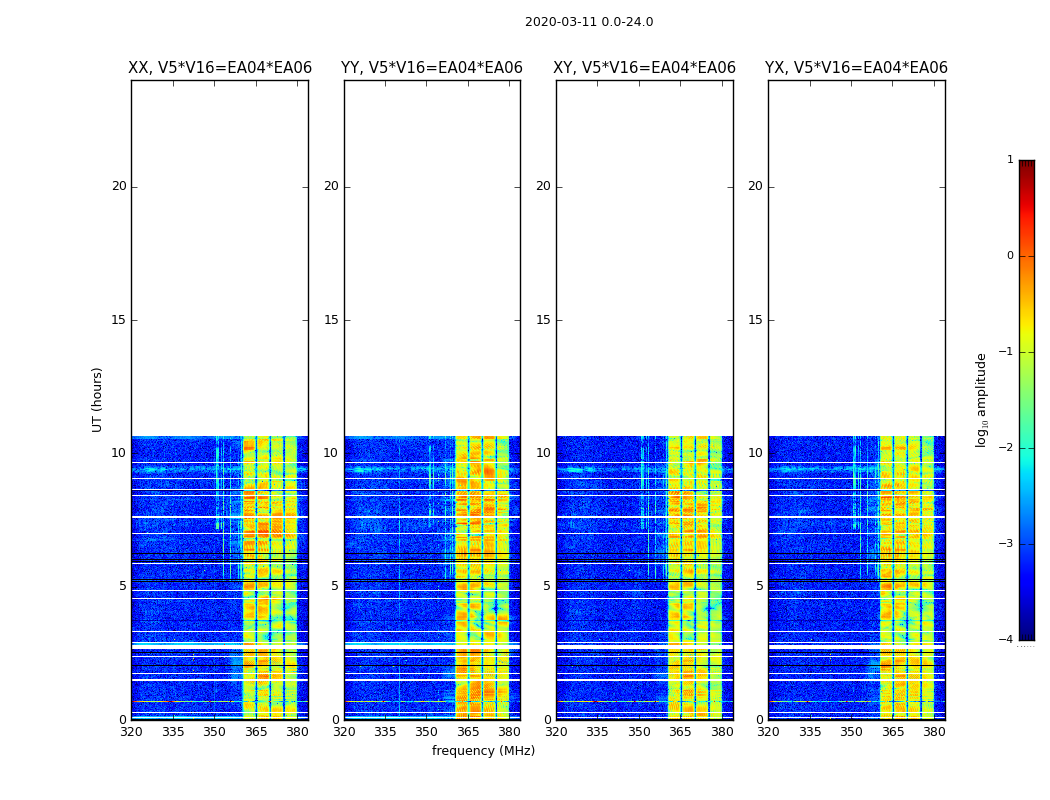1050x800 pixels.
Task: Click the bright band in YX panel
Action: point(906,580)
